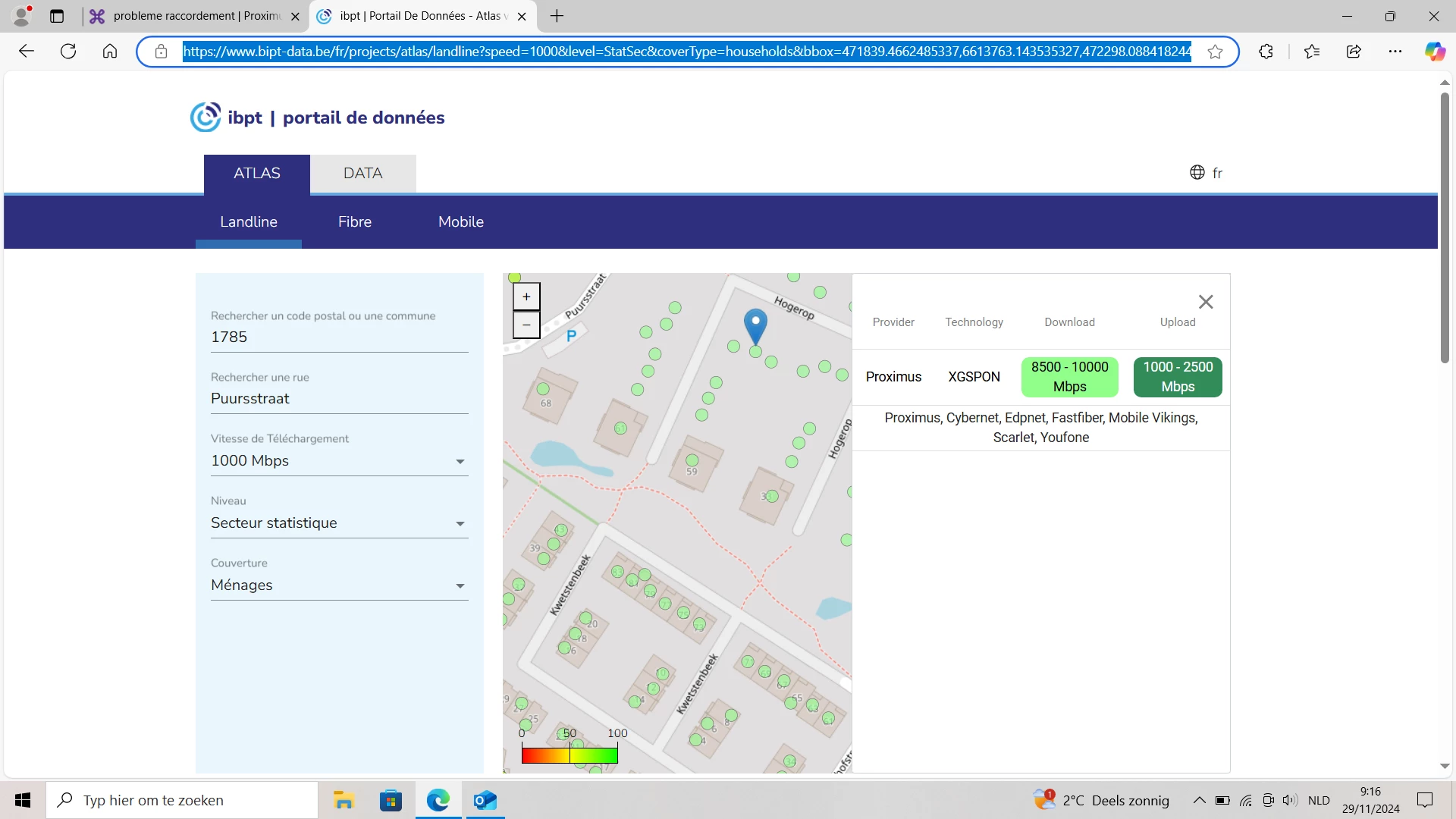Select the Fibre sub-tab
The height and width of the screenshot is (819, 1456).
tap(354, 221)
